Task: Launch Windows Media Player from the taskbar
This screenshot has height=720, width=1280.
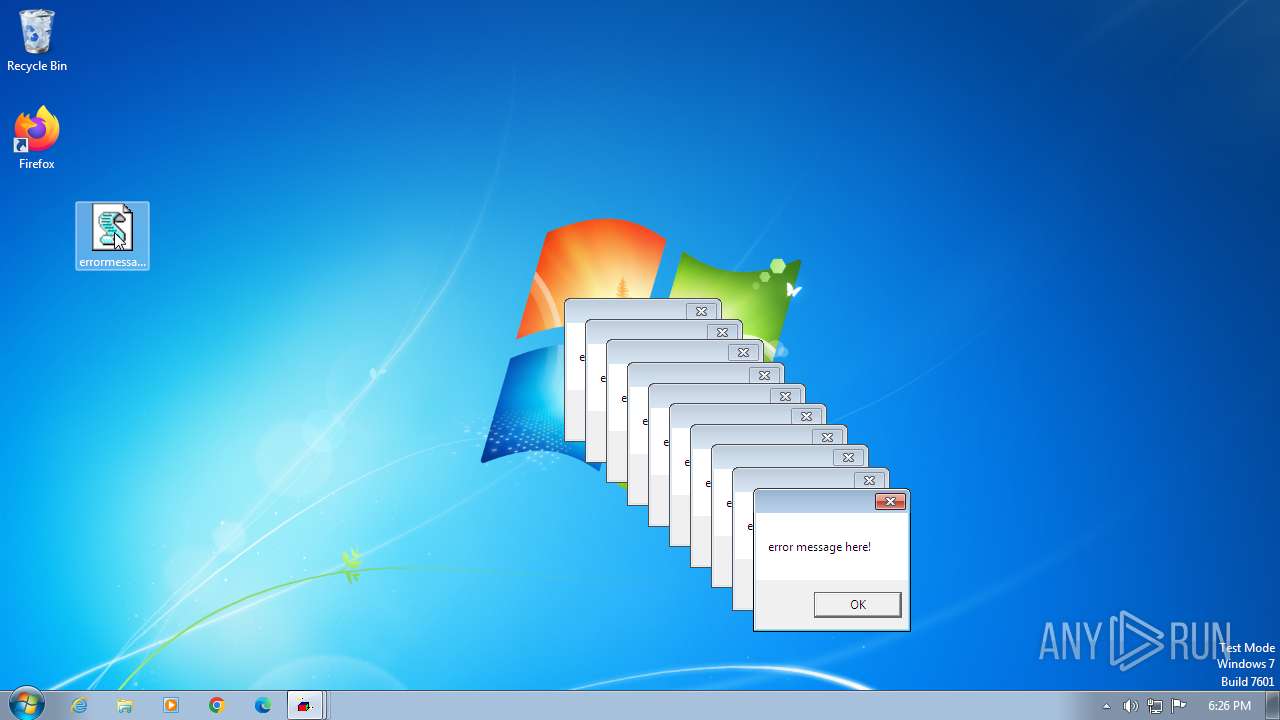Action: [171, 705]
